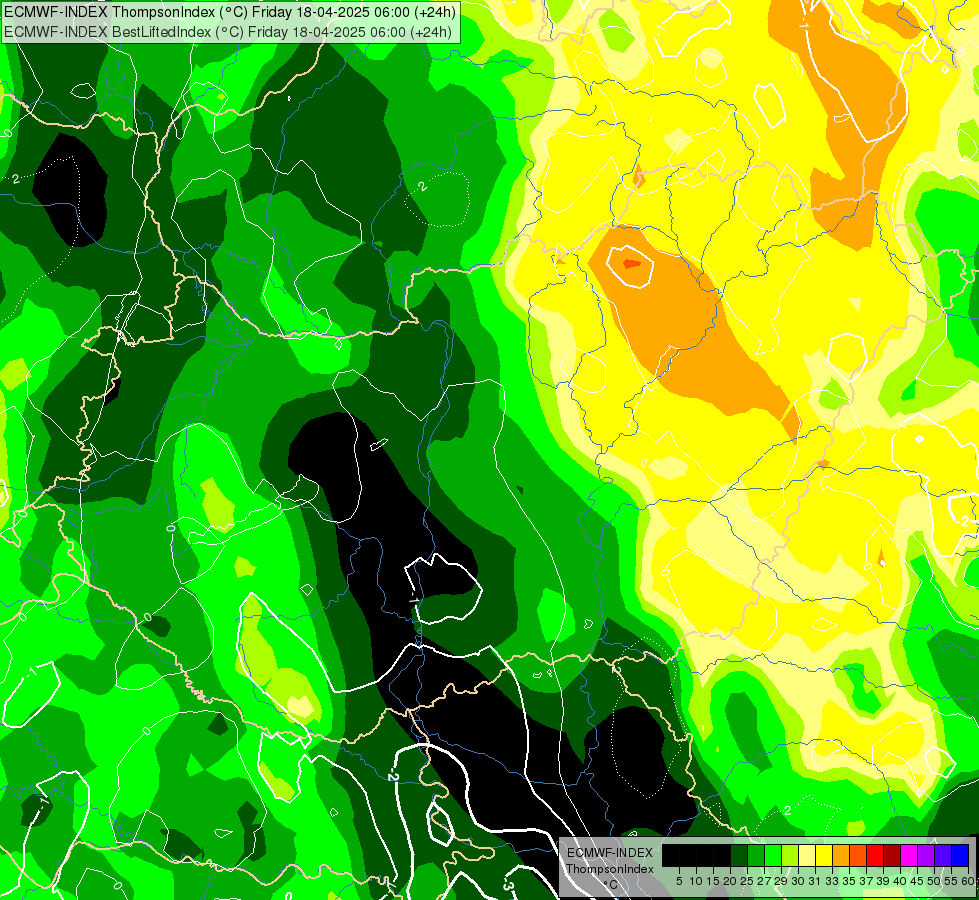Click the legend tick label 50
The image size is (979, 900).
point(935,881)
